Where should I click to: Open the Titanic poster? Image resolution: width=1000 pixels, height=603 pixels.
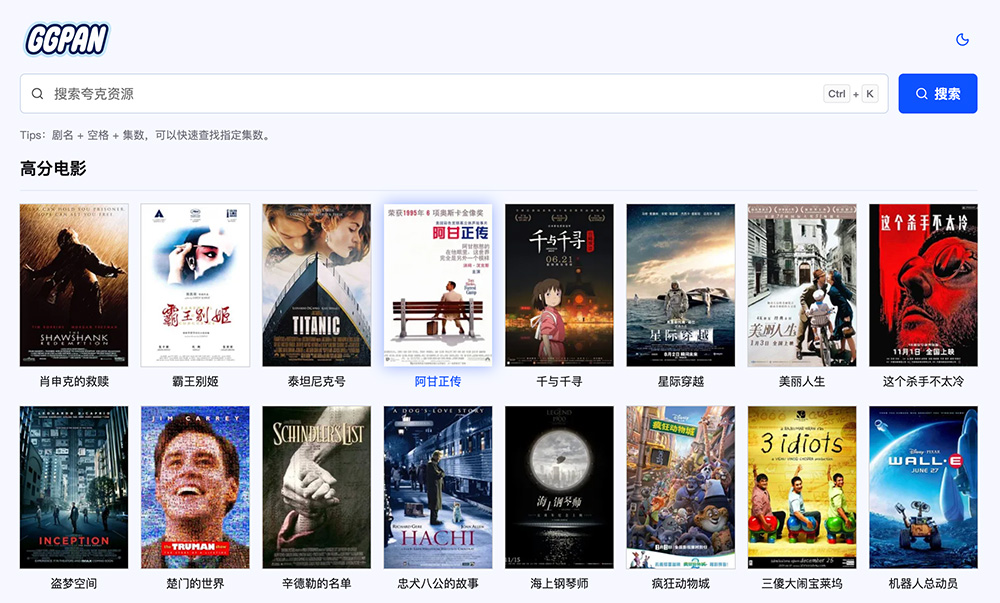point(316,285)
